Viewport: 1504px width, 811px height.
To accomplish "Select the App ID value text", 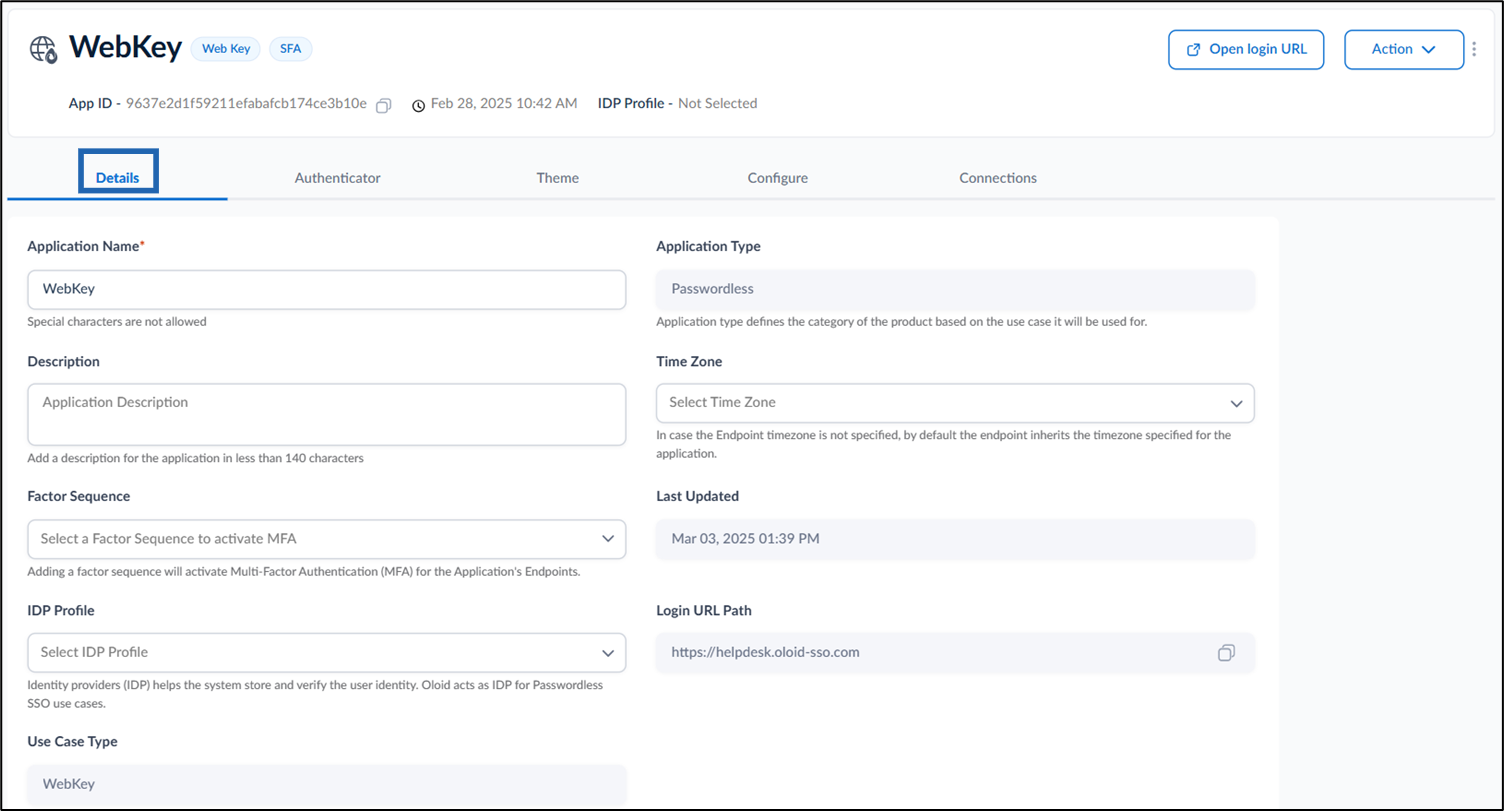I will click(247, 104).
